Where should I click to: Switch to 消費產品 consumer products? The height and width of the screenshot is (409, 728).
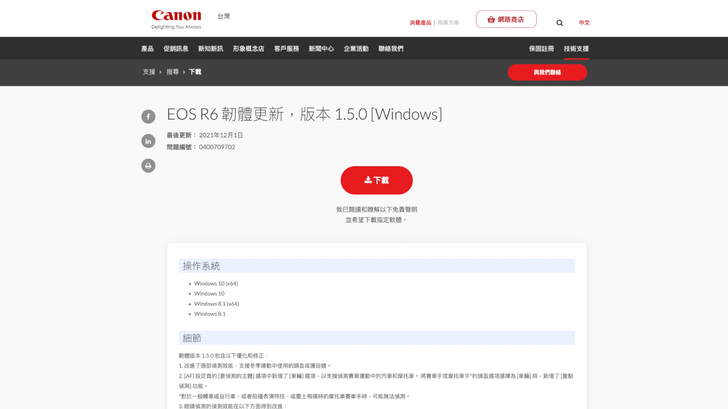pos(420,23)
